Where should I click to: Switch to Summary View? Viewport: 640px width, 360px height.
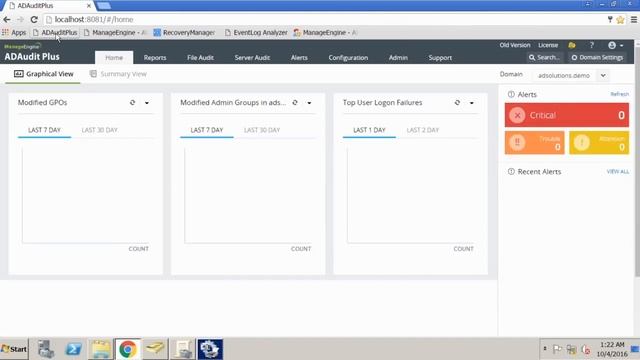118,74
